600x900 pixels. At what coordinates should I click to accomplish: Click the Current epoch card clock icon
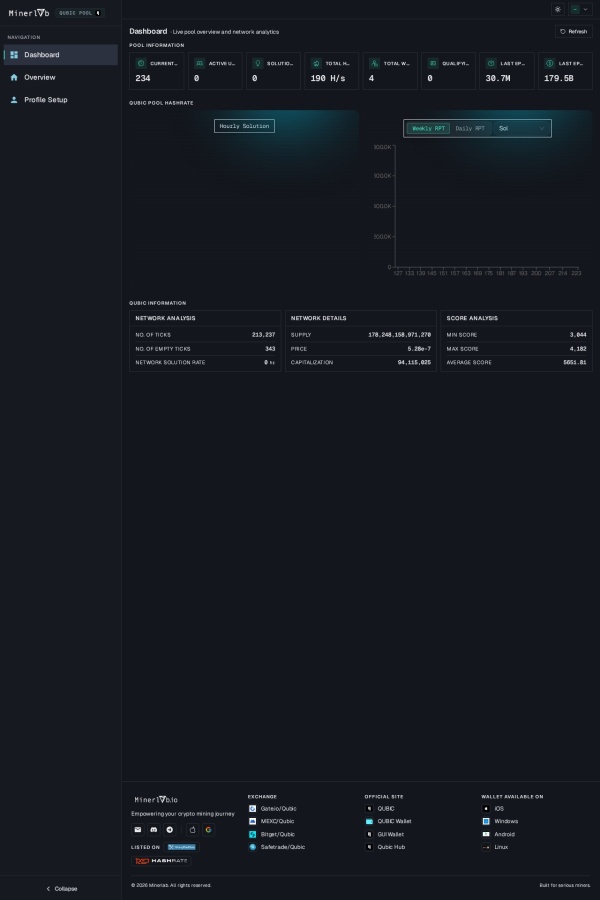[x=141, y=63]
